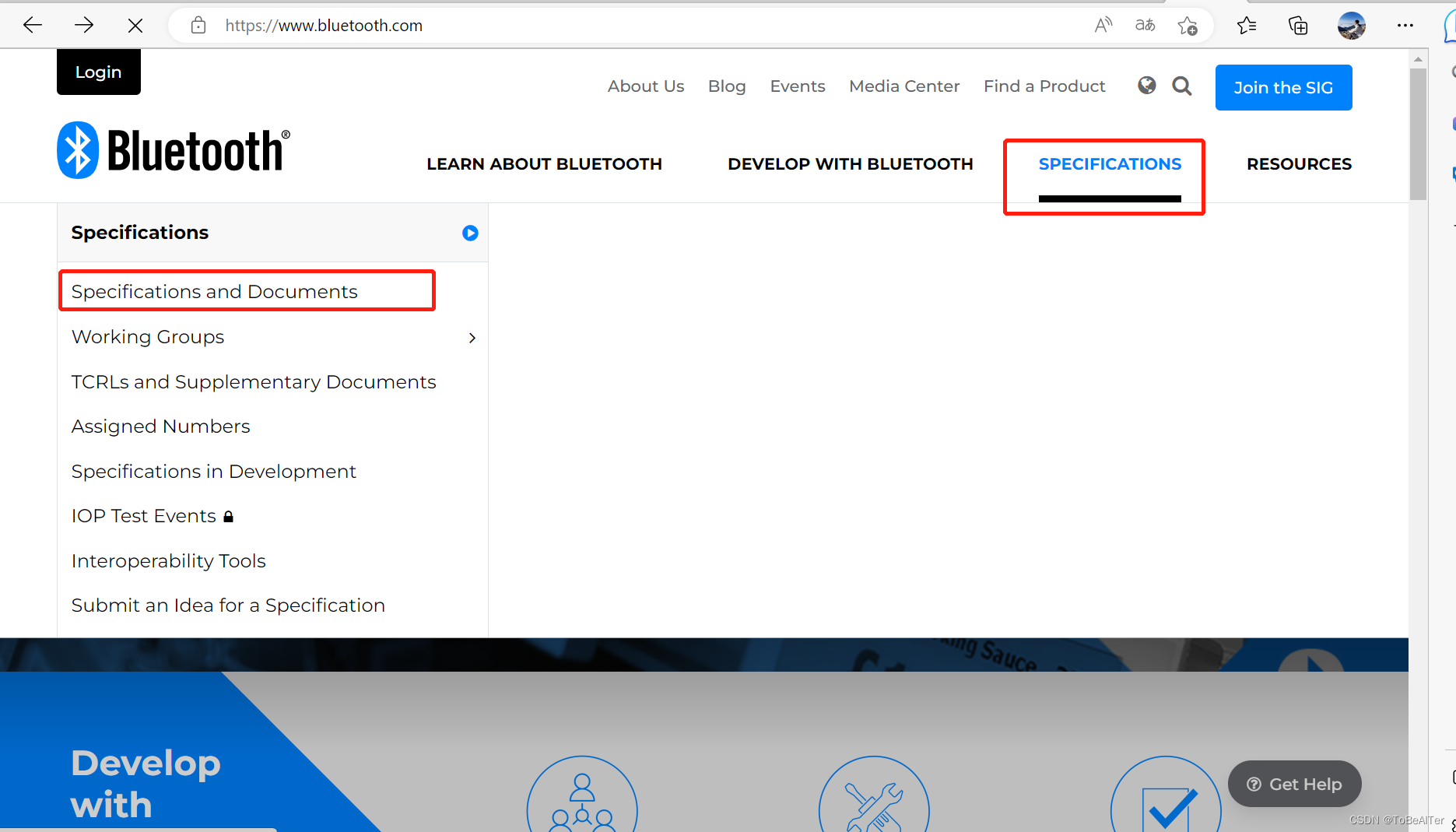Click the wrench and screwdriver circle icon
Image resolution: width=1456 pixels, height=832 pixels.
point(874,795)
